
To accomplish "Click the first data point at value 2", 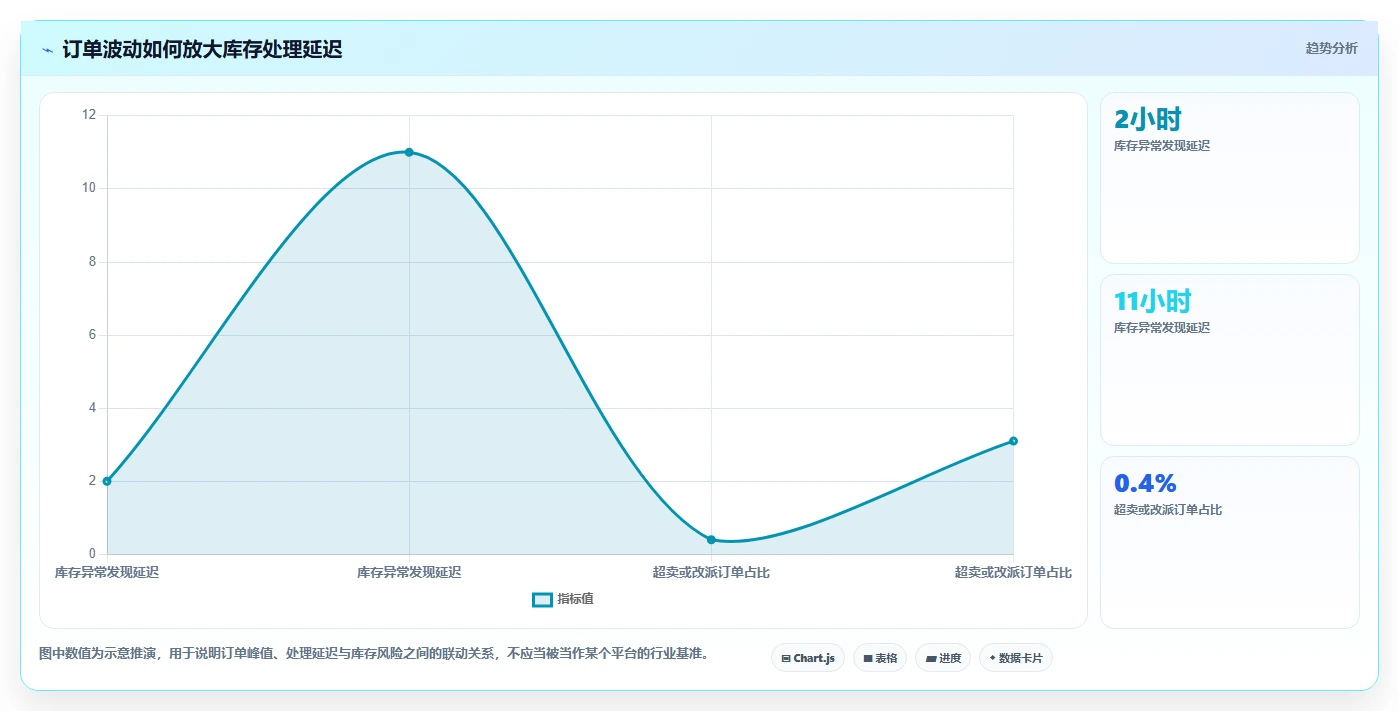I will 107,481.
